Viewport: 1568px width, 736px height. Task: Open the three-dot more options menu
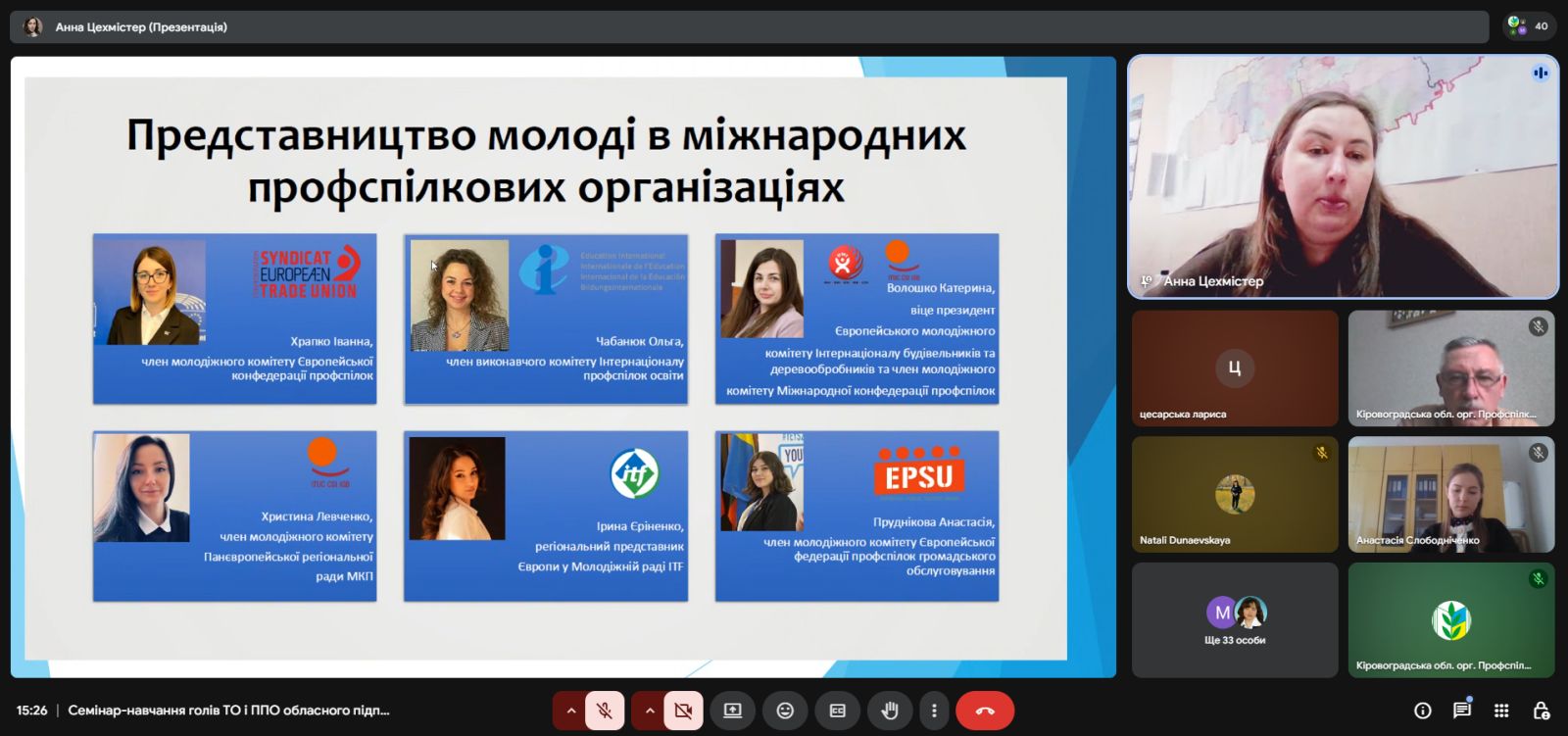(x=934, y=711)
